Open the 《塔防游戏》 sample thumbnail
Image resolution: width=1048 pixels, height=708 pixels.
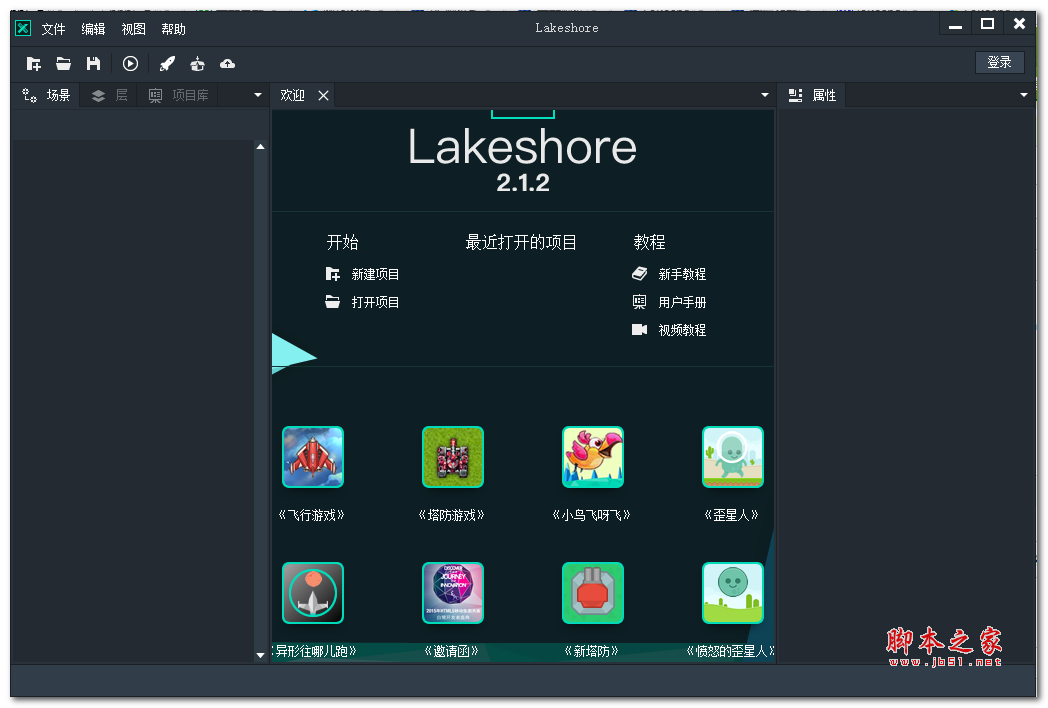pos(452,457)
